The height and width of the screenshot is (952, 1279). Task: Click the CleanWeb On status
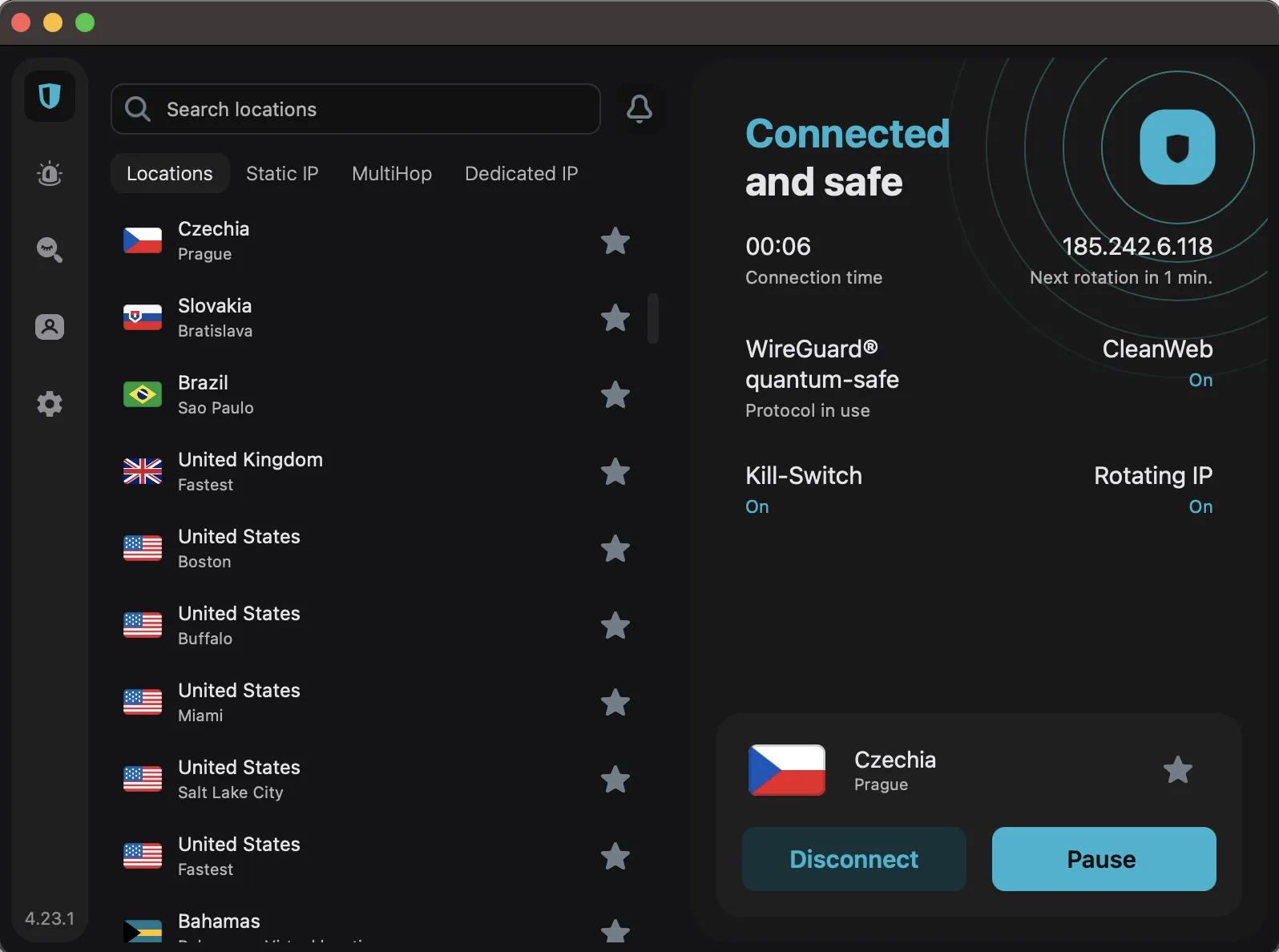[1200, 380]
